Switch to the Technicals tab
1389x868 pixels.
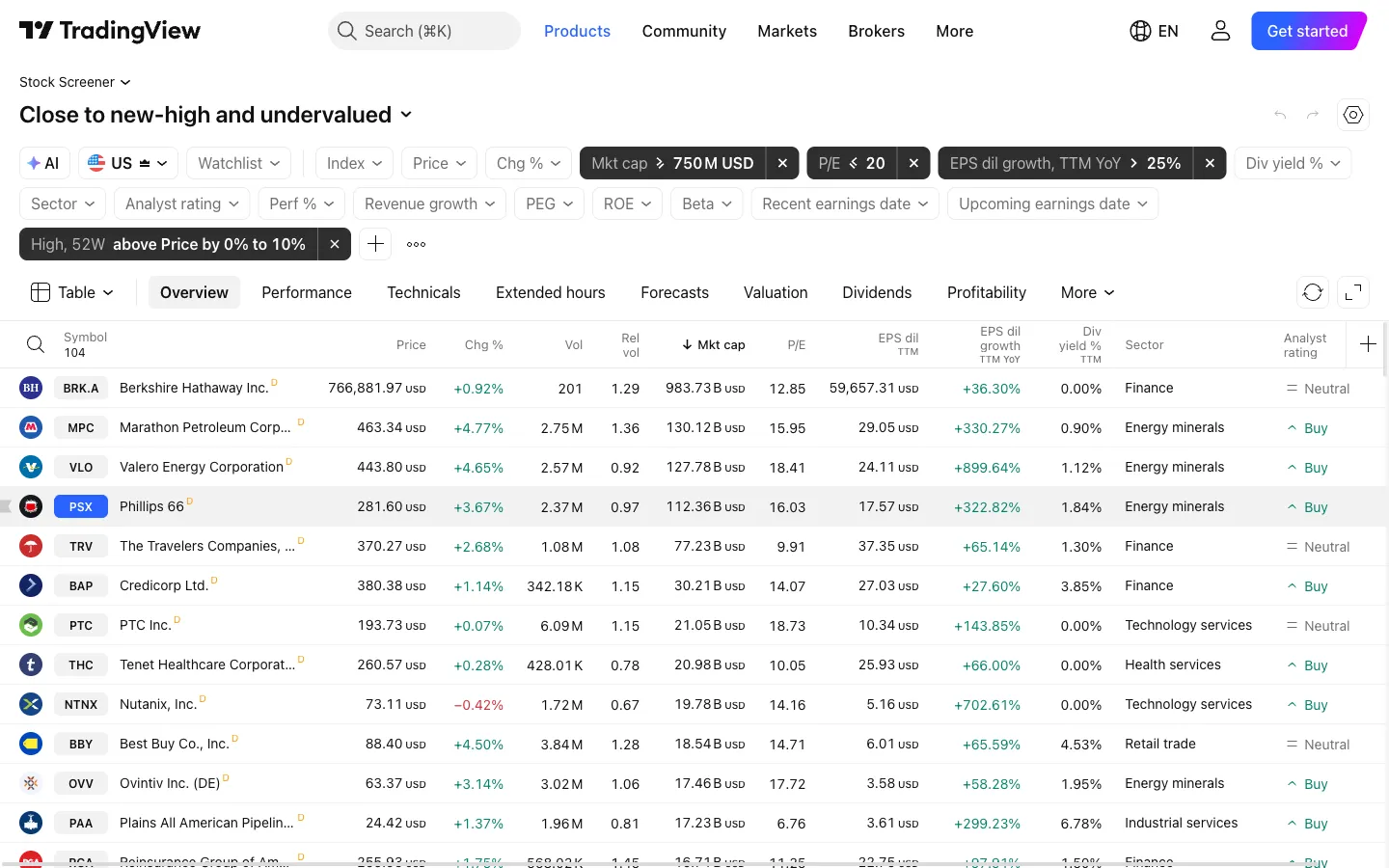click(423, 292)
